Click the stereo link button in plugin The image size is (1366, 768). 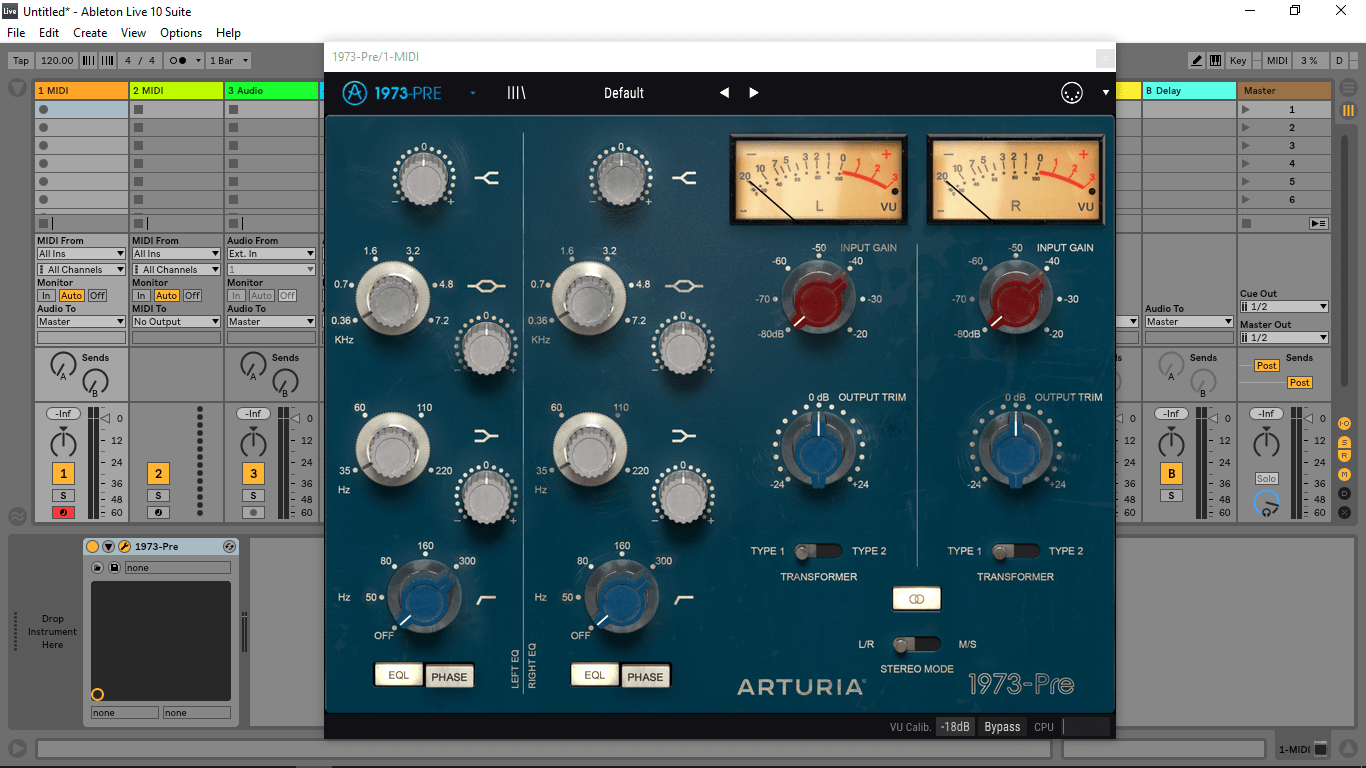(917, 598)
